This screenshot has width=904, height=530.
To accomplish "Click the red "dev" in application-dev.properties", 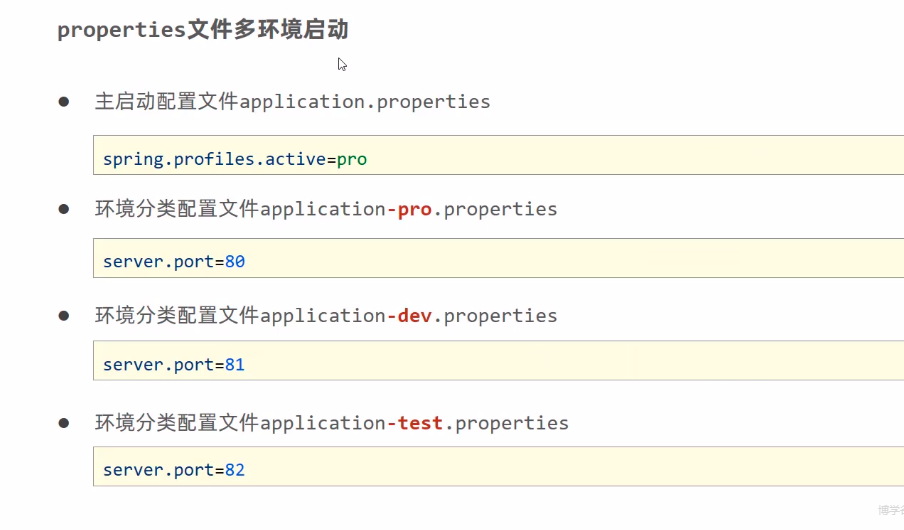I will 415,316.
